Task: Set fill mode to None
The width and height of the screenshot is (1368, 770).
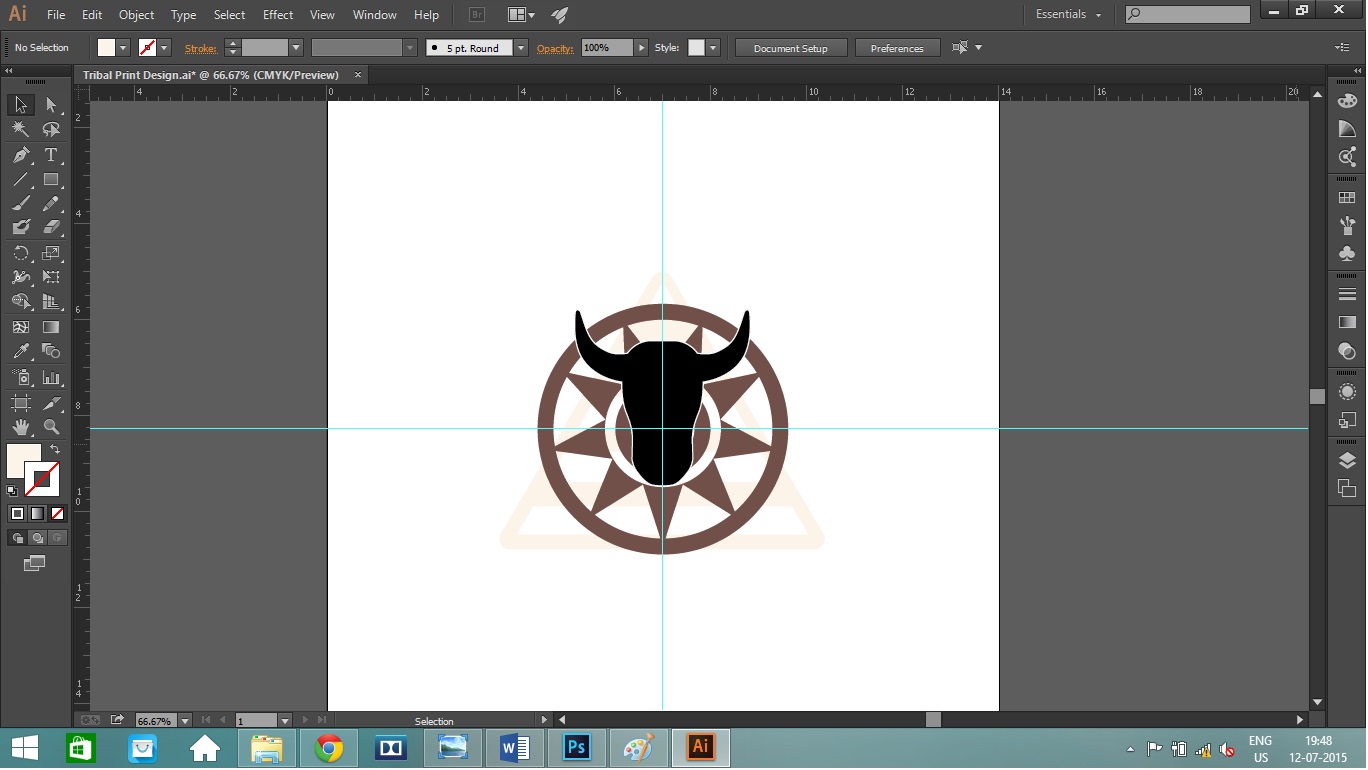Action: 57,513
